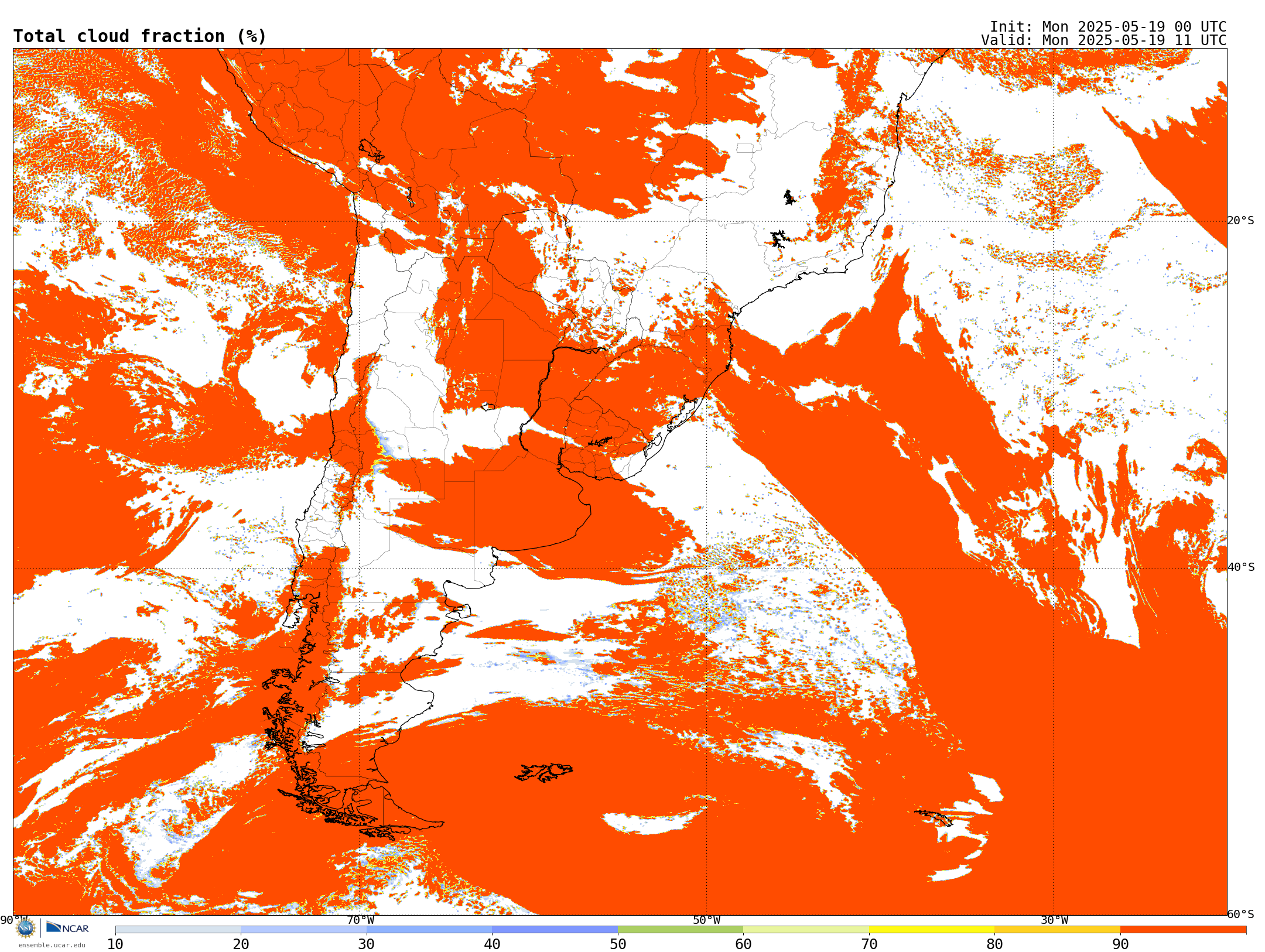1265x952 pixels.
Task: Click the colorbar label 70
Action: click(x=869, y=944)
